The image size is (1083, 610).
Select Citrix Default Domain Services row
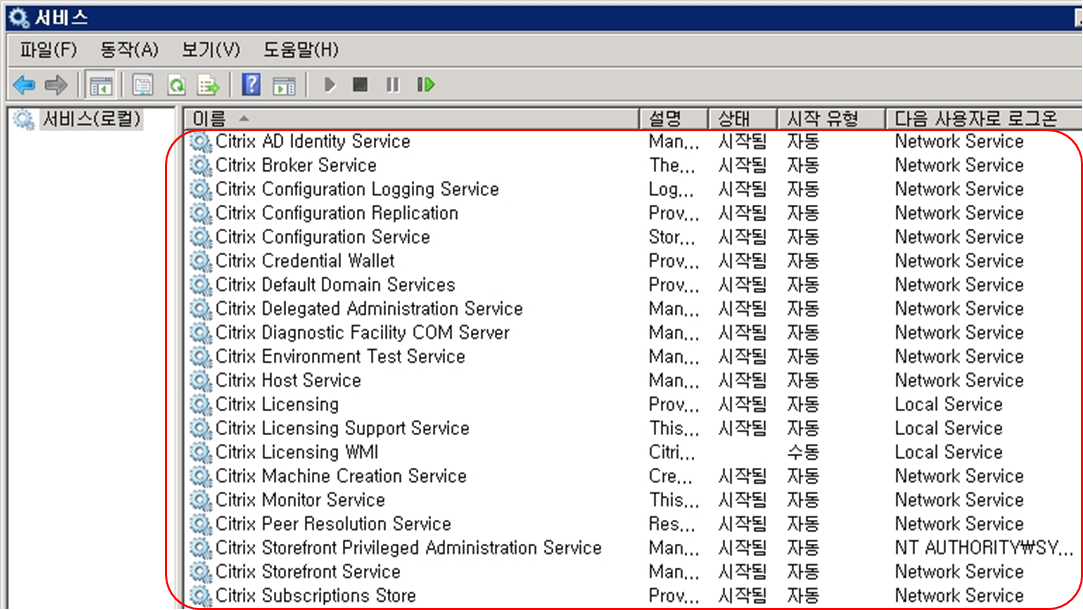pos(632,285)
